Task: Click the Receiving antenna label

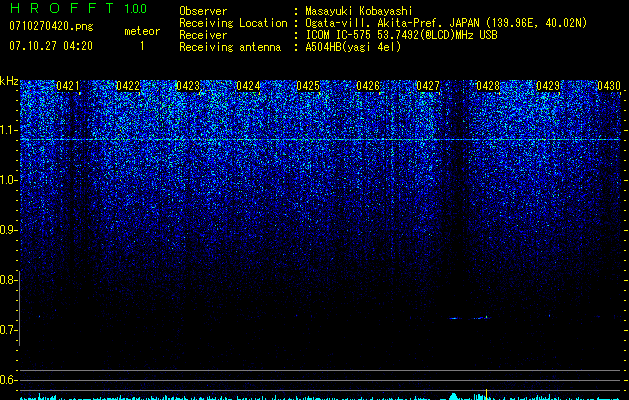Action: (230, 47)
